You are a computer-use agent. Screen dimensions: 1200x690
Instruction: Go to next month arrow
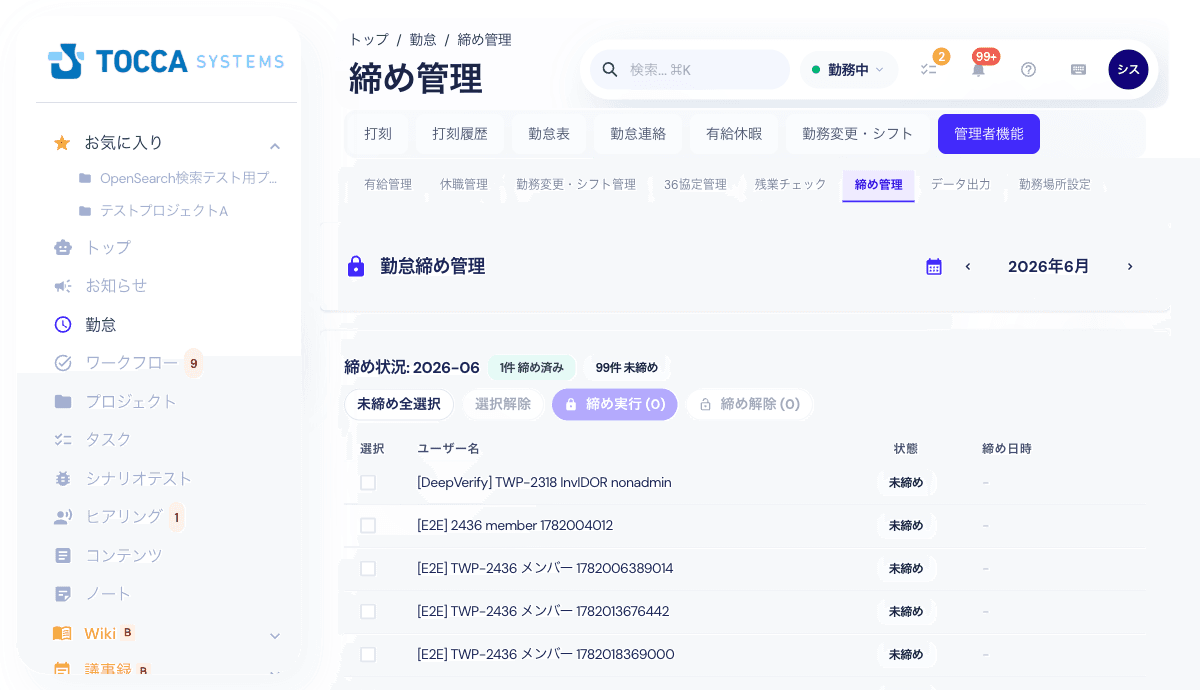pos(1130,267)
